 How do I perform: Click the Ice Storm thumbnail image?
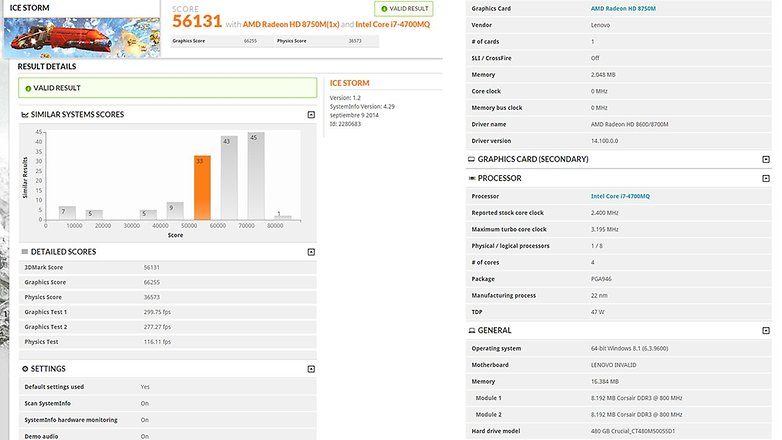pyautogui.click(x=82, y=38)
